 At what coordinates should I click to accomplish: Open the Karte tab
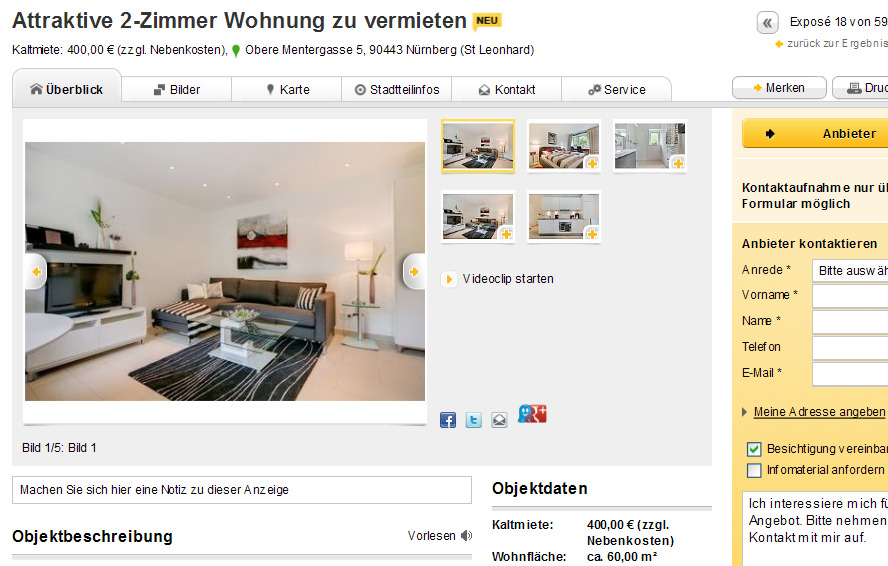point(287,90)
